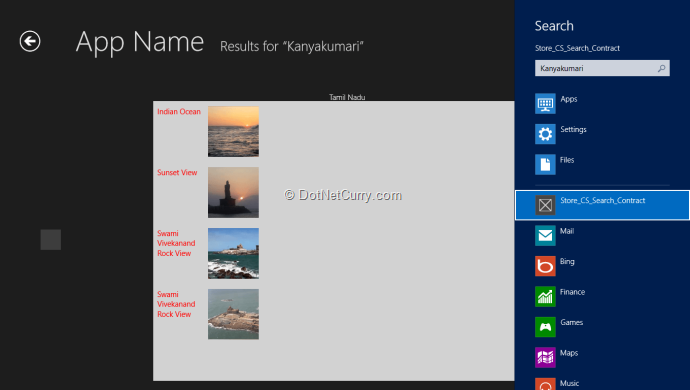Select the Apps search scope icon
This screenshot has height=390, width=690.
tap(545, 104)
